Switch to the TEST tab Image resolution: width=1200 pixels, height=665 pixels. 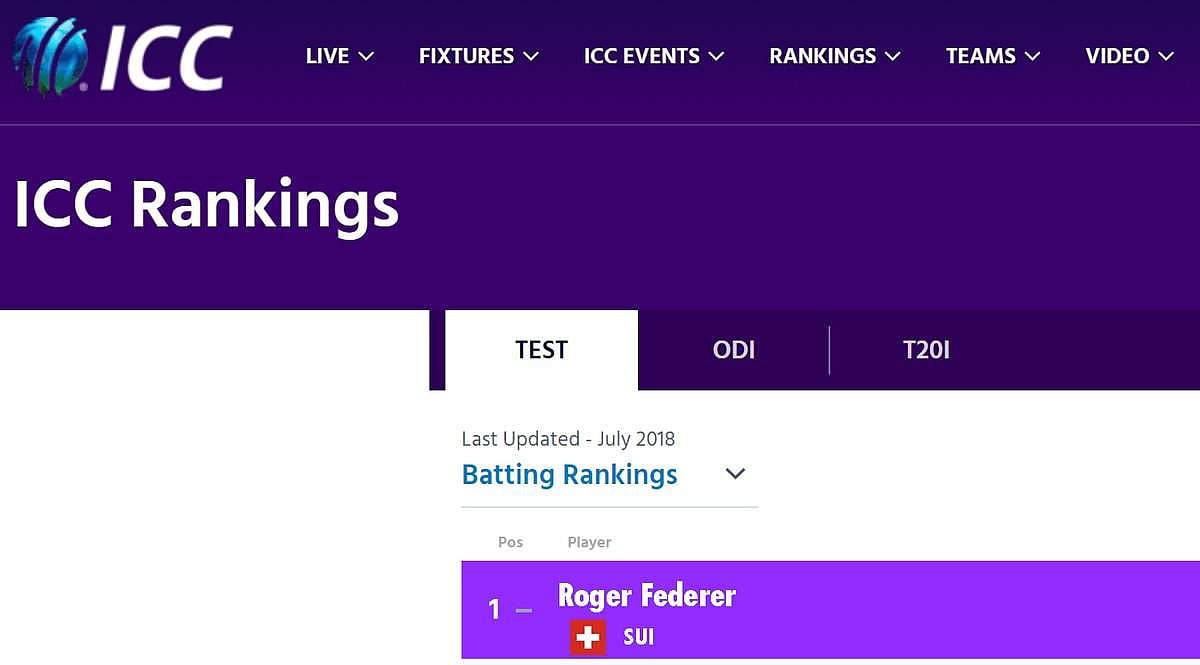point(541,350)
